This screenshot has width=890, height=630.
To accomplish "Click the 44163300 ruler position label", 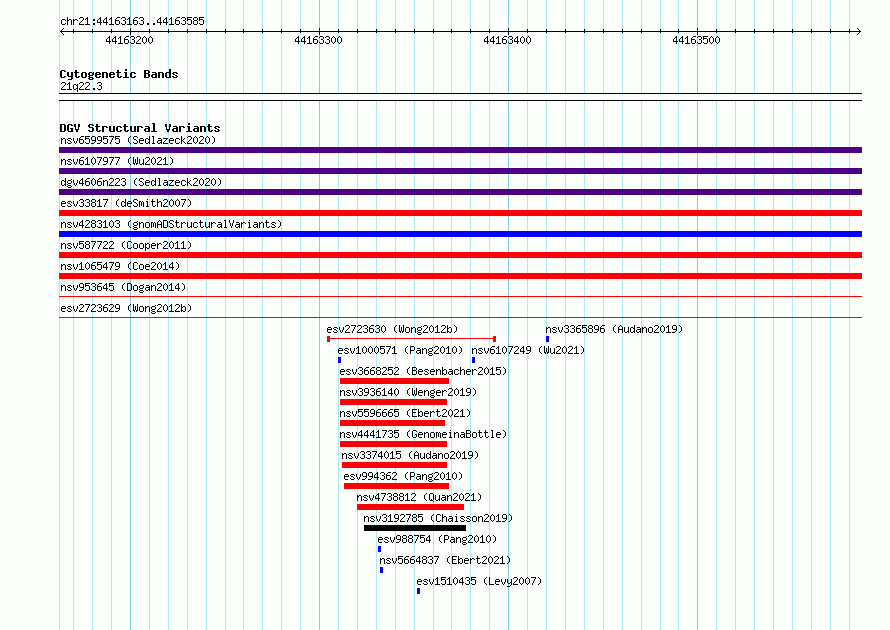I will [x=318, y=40].
